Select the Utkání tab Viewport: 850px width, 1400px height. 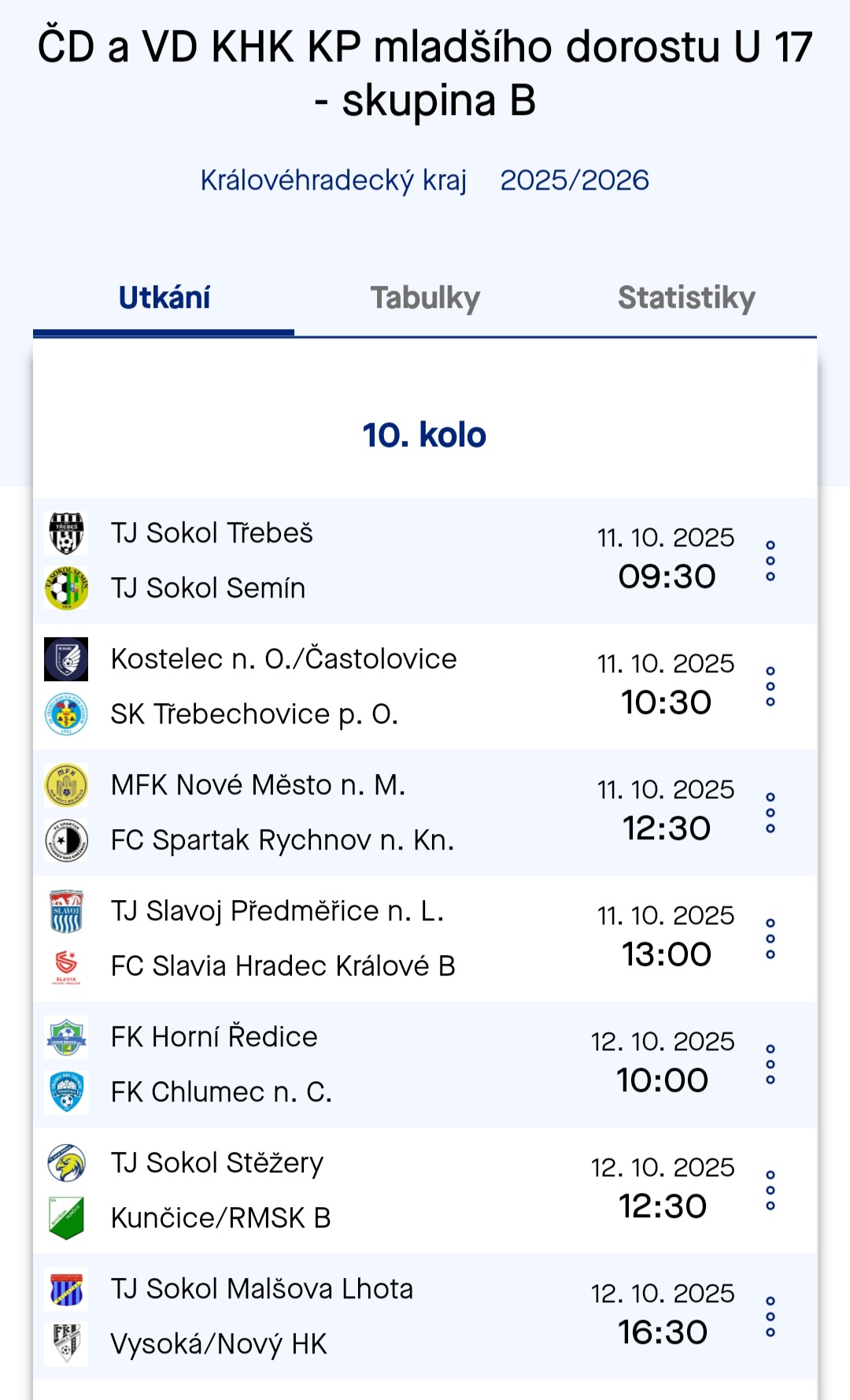coord(164,298)
